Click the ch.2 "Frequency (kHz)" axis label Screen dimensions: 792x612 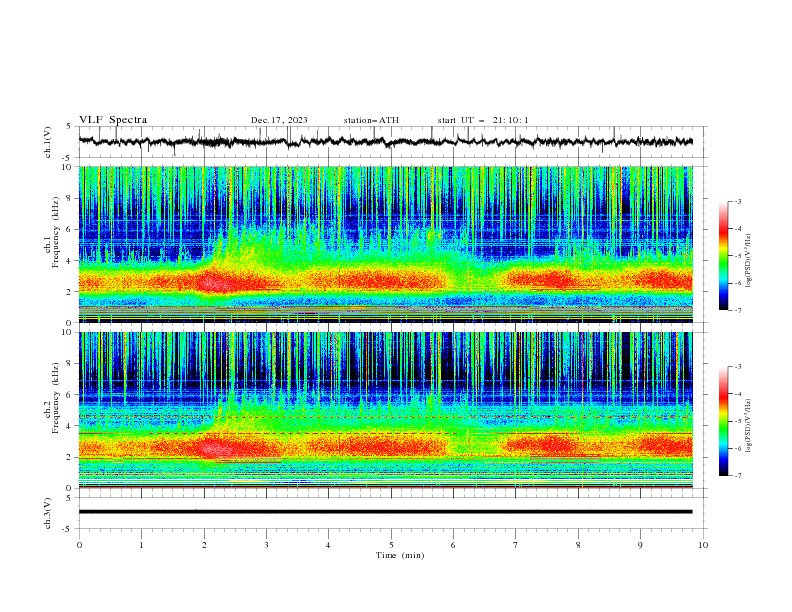coord(57,398)
